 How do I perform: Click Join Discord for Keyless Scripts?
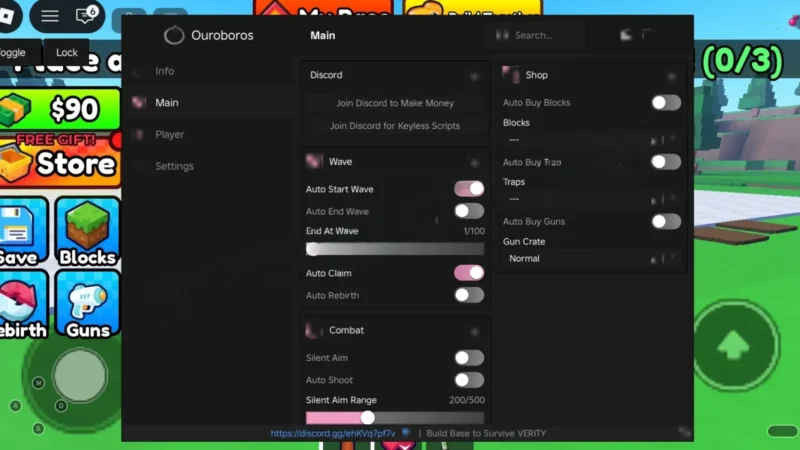(x=395, y=126)
